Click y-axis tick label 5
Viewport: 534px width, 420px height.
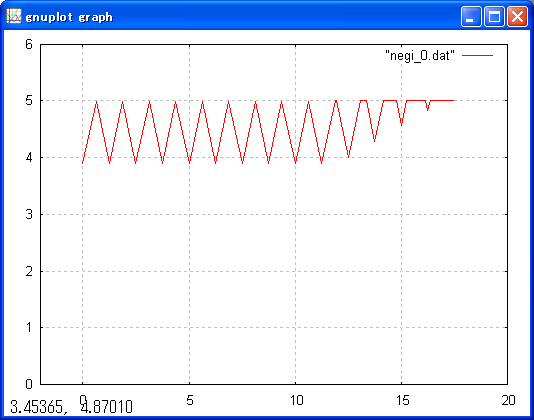29,100
